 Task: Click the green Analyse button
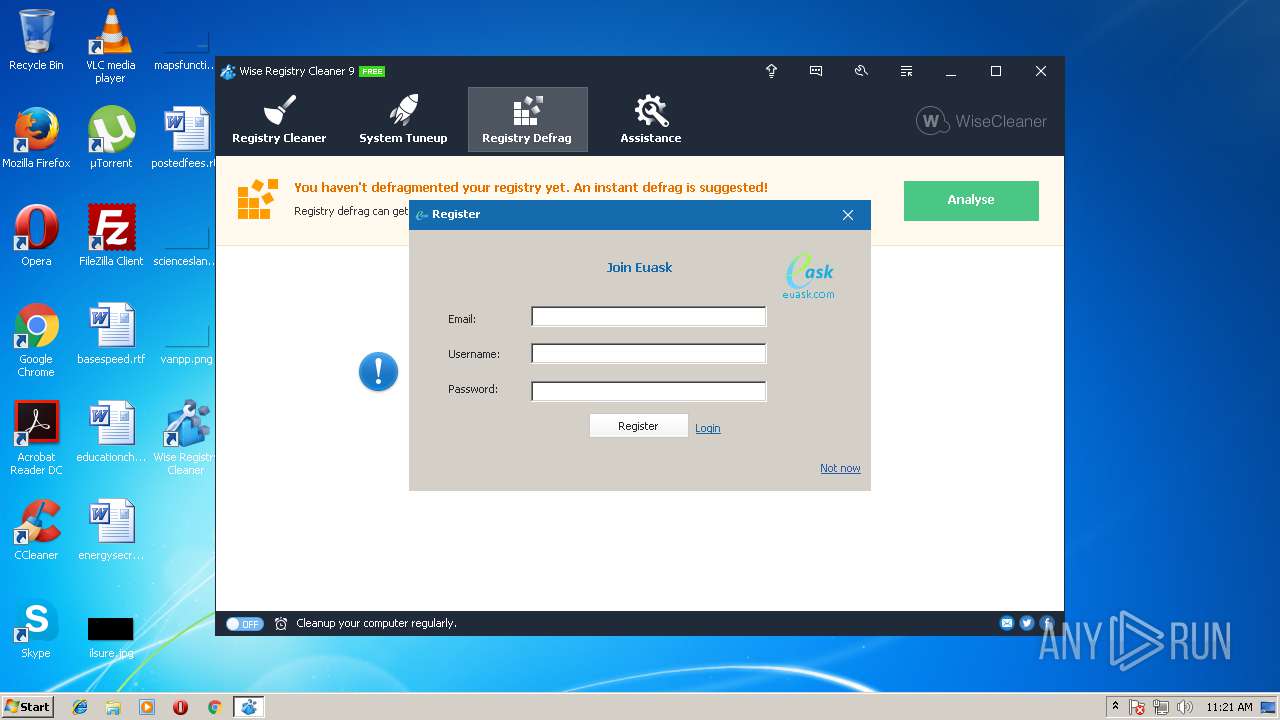tap(971, 200)
